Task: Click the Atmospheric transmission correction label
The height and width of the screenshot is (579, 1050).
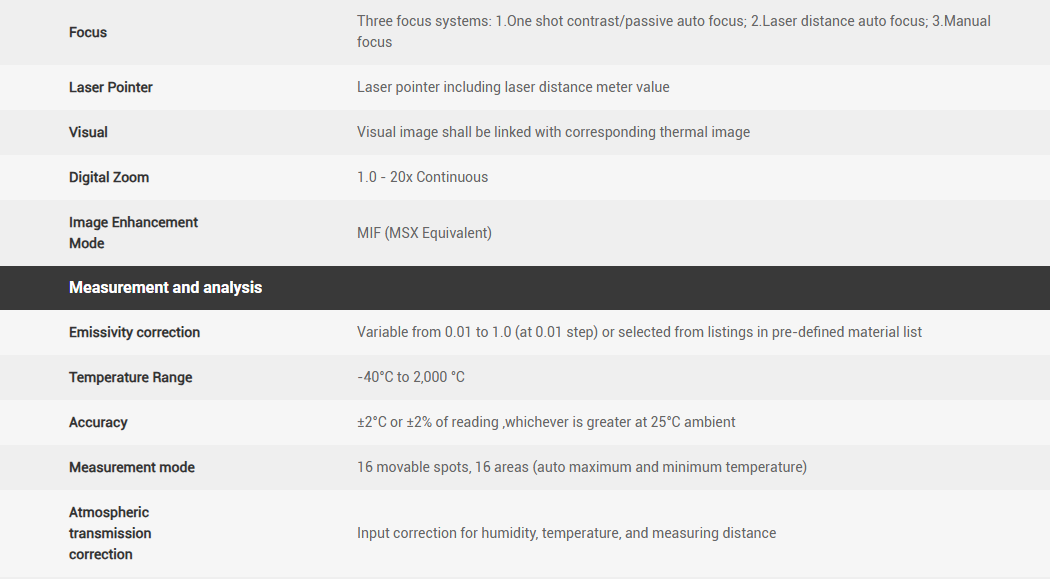Action: [110, 533]
